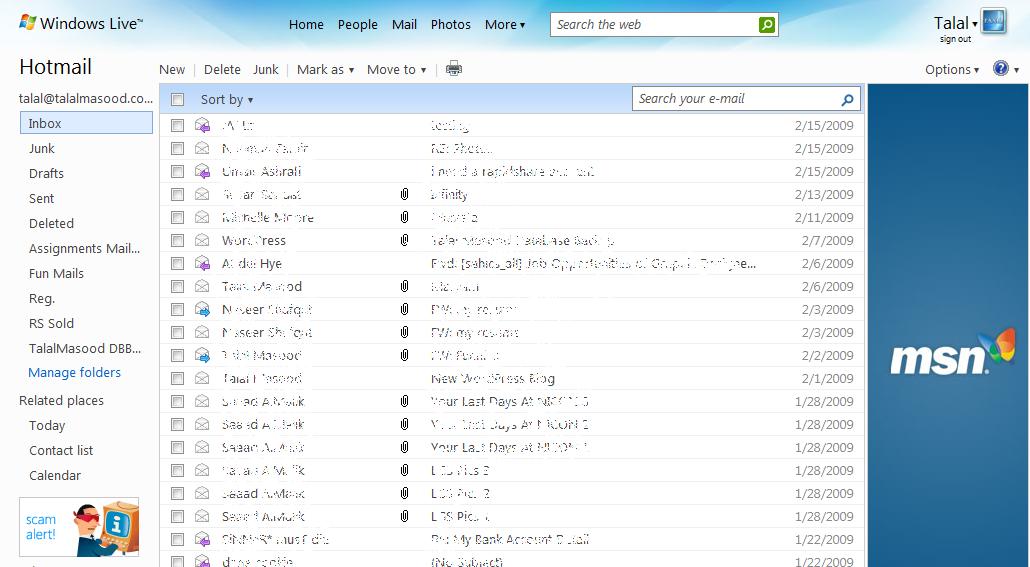
Task: Click attachment paperclip on the Infinity message
Action: (405, 194)
